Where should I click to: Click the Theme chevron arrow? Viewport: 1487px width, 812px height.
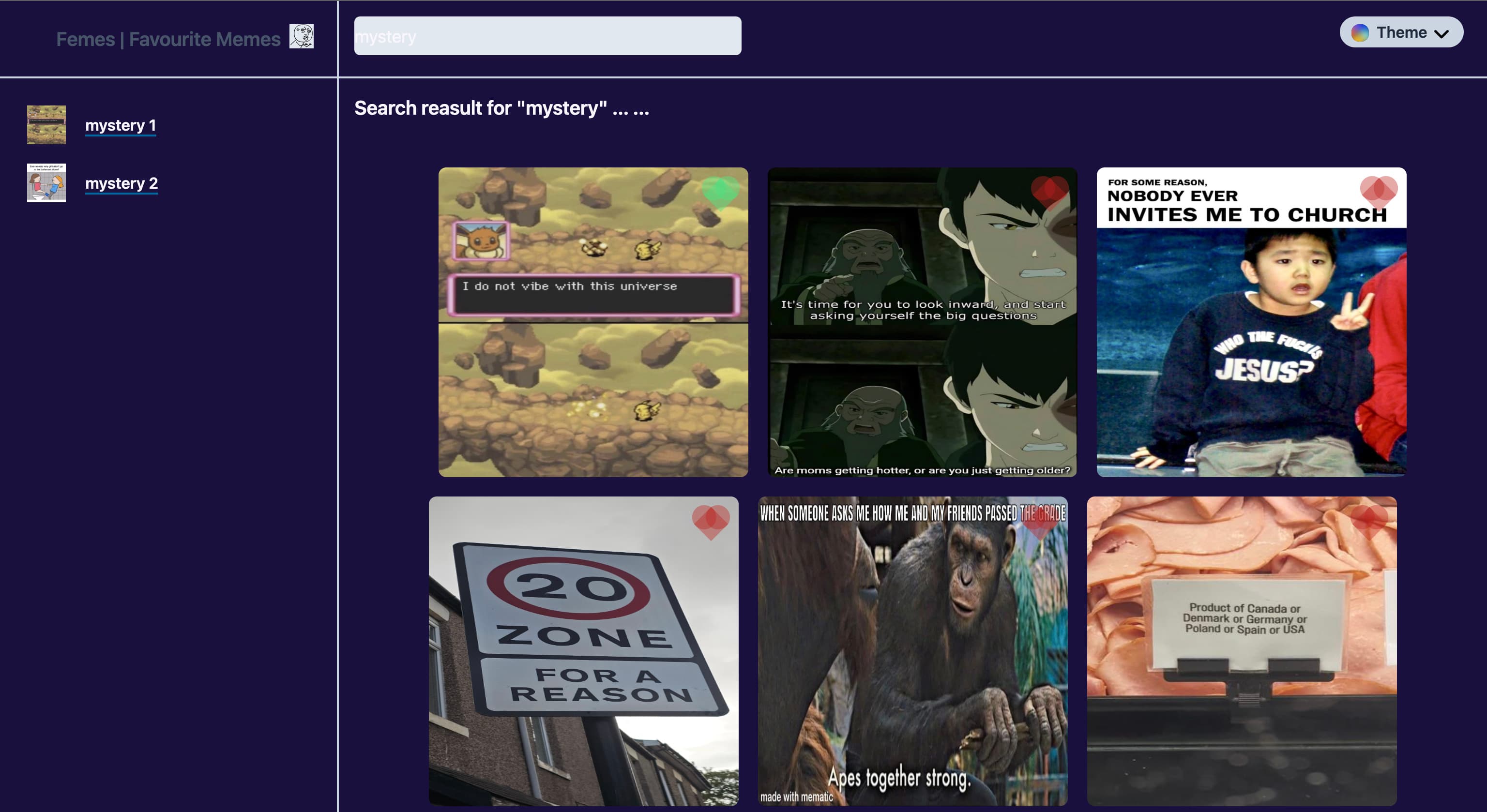[1441, 33]
